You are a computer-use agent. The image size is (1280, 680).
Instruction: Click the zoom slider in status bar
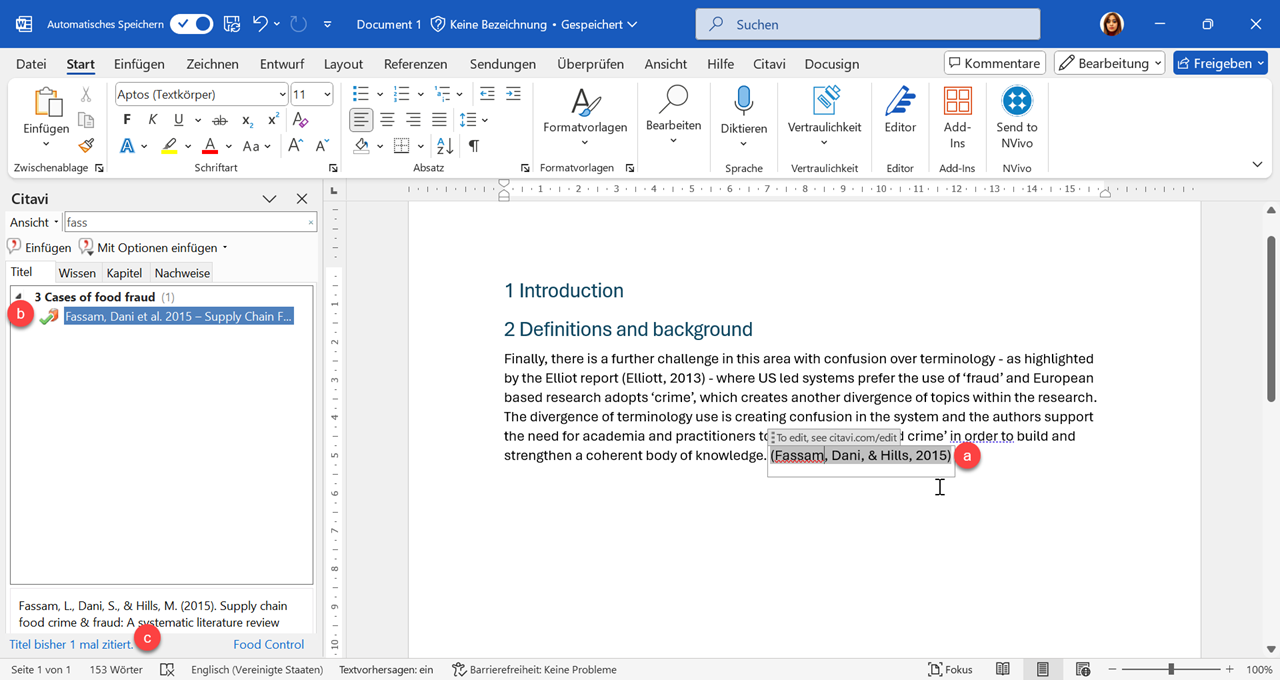(x=1170, y=669)
